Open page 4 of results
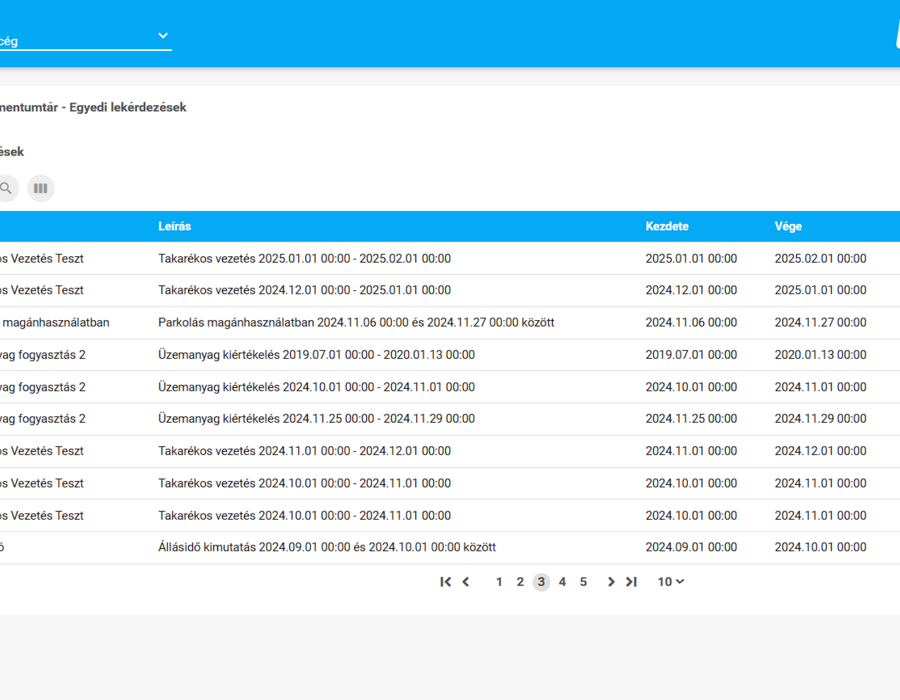900x700 pixels. click(562, 582)
